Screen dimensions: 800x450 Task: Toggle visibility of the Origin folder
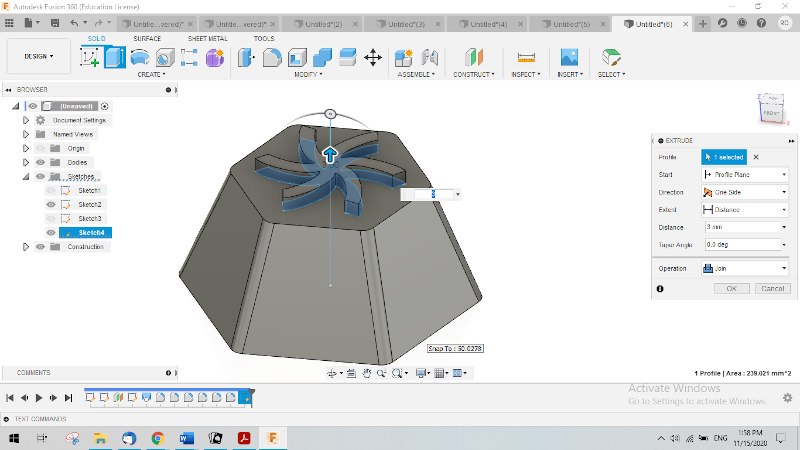coord(40,148)
